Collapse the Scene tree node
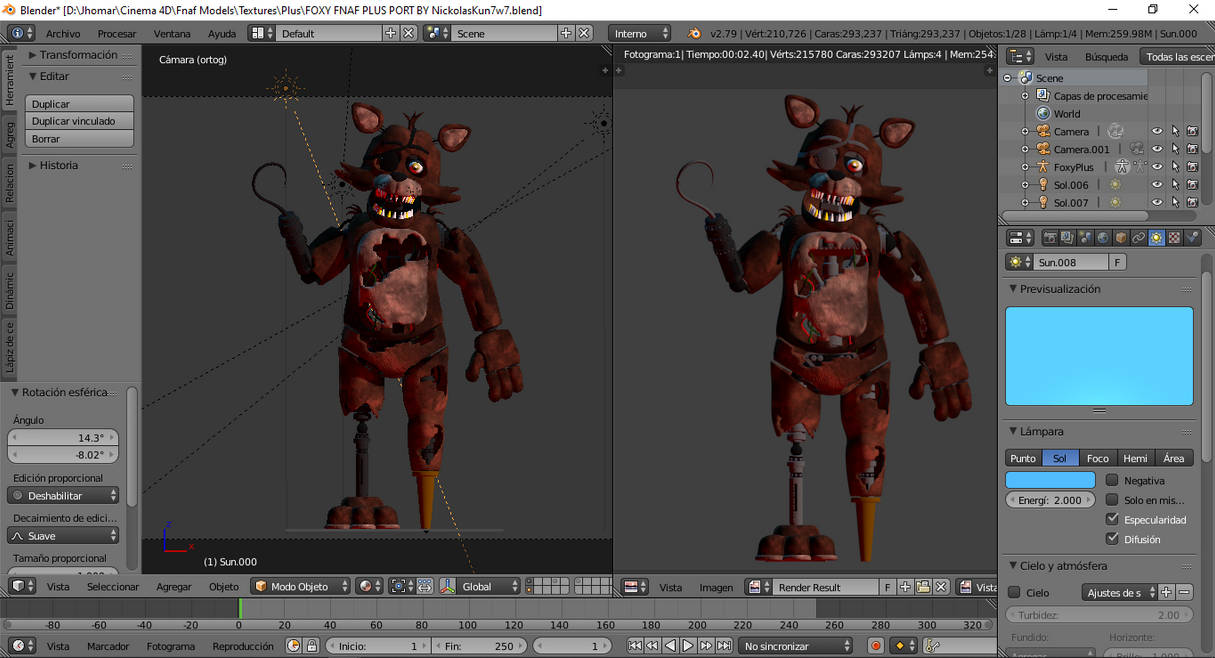The image size is (1215, 658). point(1008,77)
